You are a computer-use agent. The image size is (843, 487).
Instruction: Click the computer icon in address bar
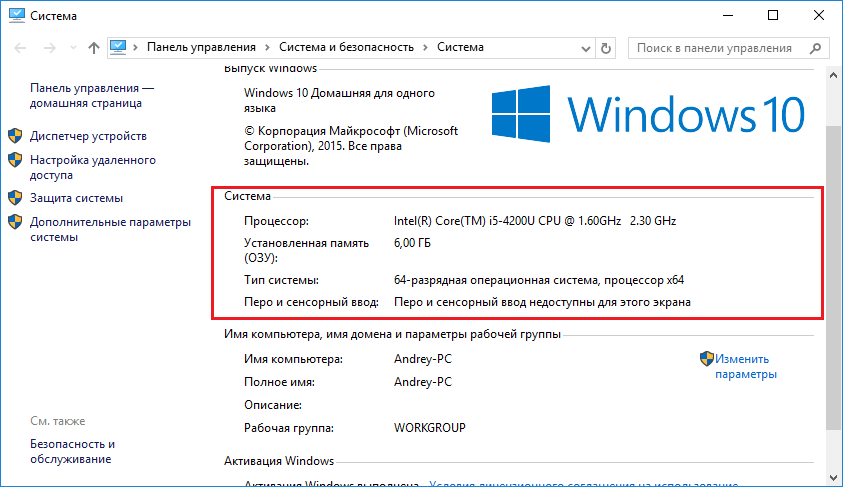tap(118, 47)
